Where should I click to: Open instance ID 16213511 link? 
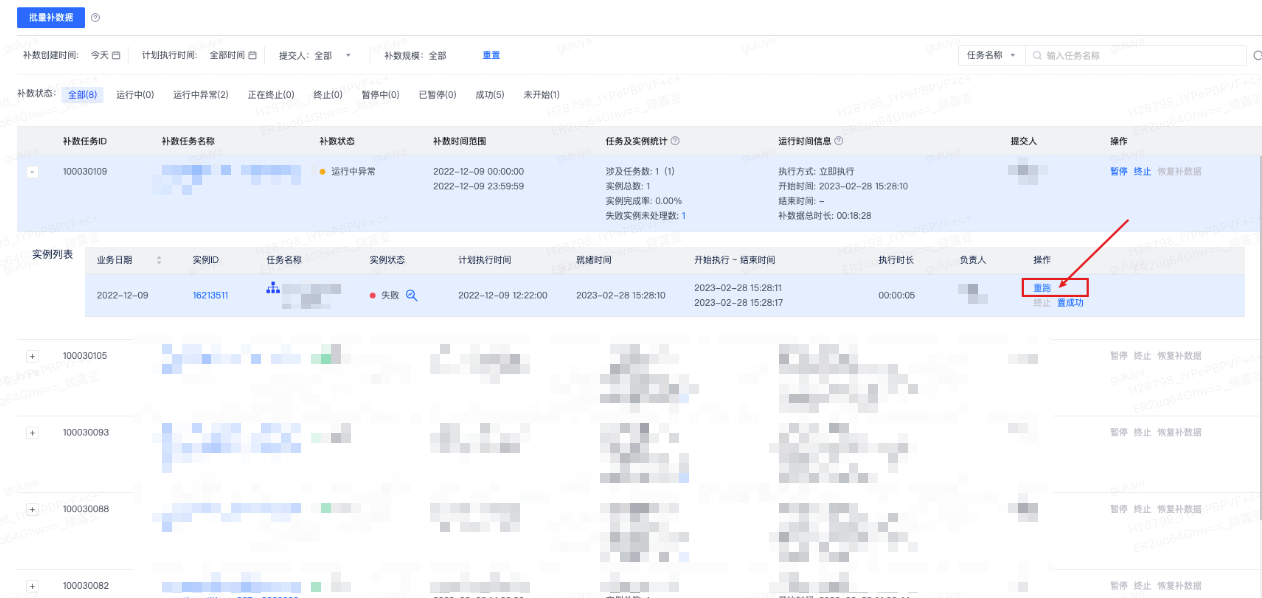tap(210, 295)
